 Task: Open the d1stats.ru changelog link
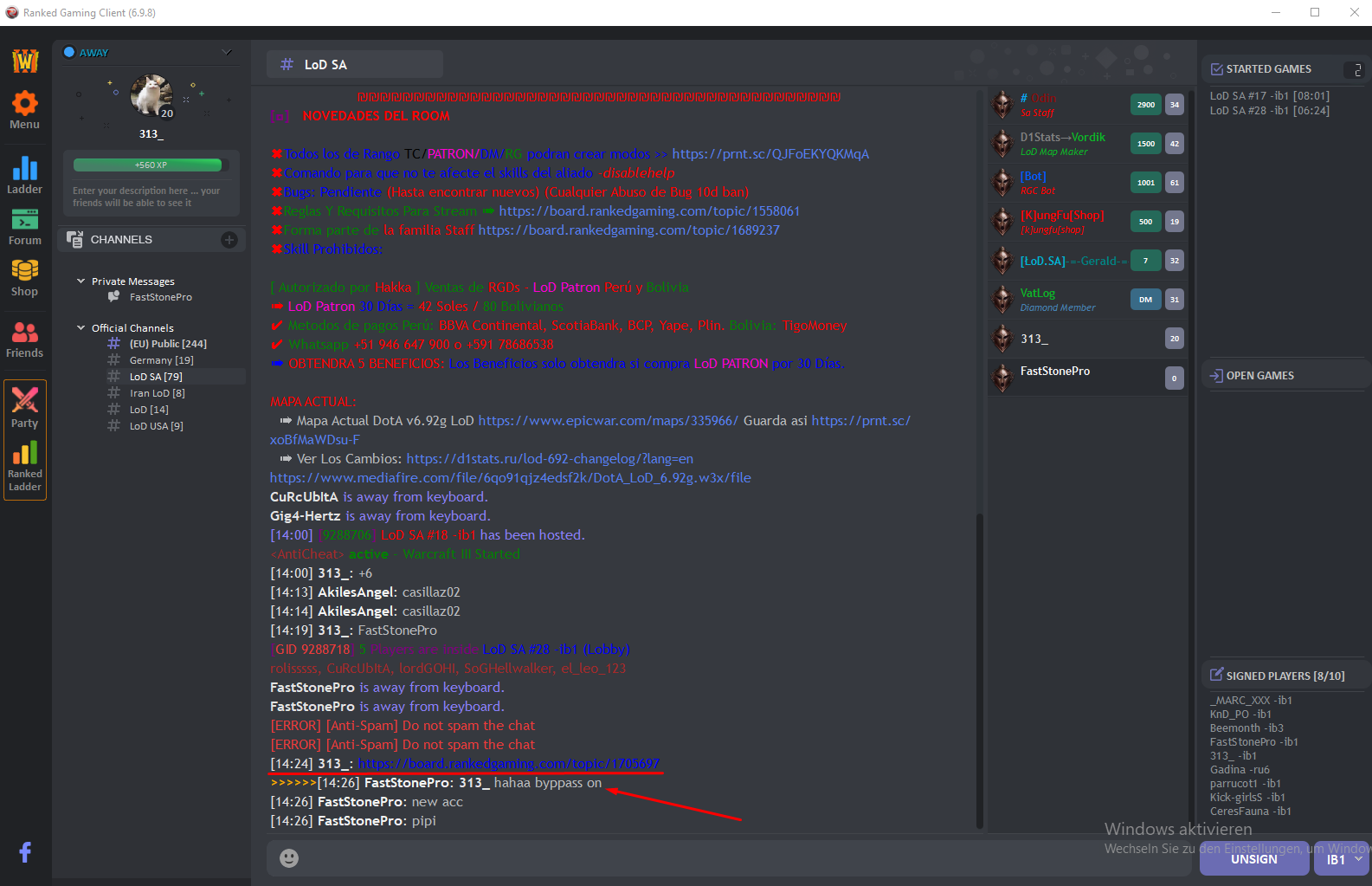pyautogui.click(x=550, y=459)
